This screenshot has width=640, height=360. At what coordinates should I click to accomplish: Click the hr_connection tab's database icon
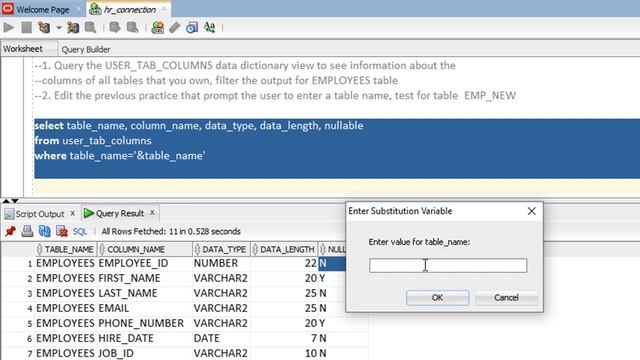click(95, 9)
